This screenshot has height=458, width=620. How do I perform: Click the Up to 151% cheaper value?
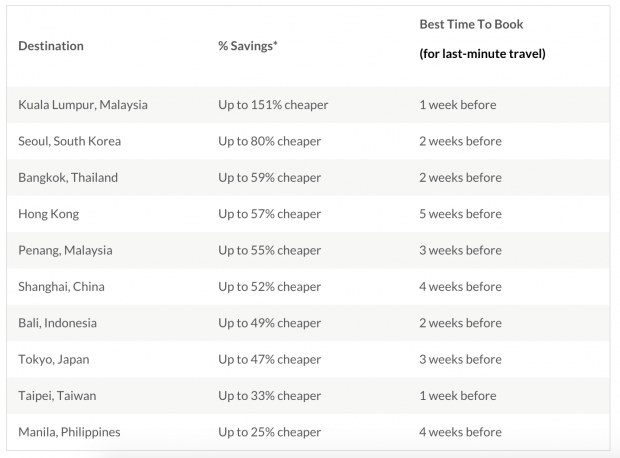coord(273,105)
